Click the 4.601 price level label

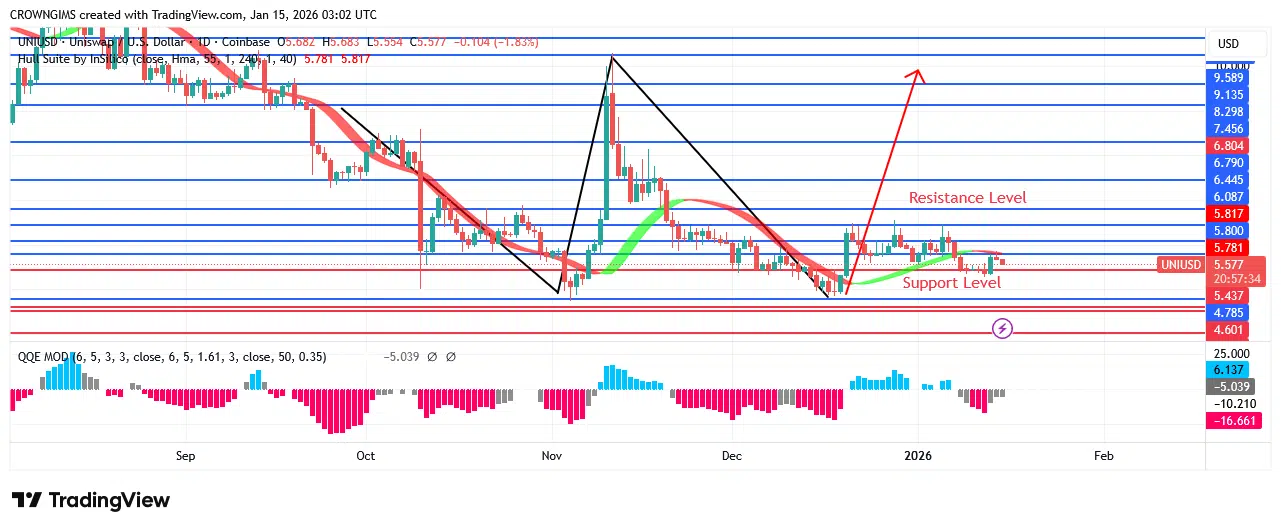(x=1228, y=331)
